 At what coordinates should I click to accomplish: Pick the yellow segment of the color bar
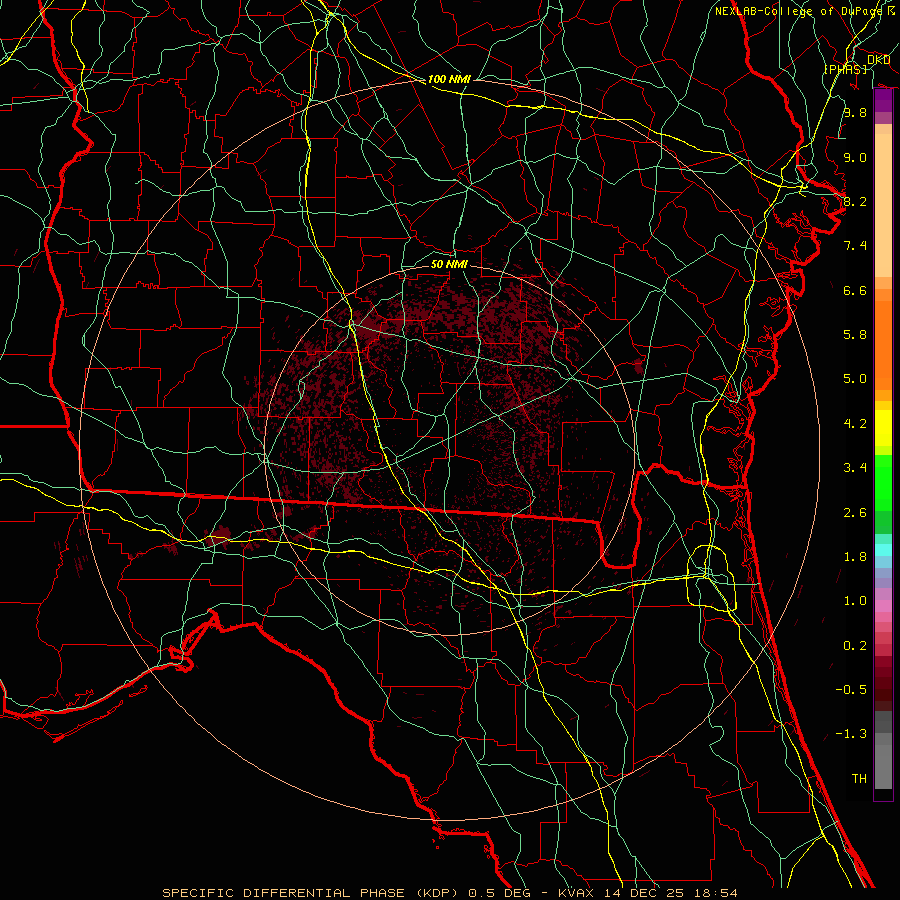point(883,428)
